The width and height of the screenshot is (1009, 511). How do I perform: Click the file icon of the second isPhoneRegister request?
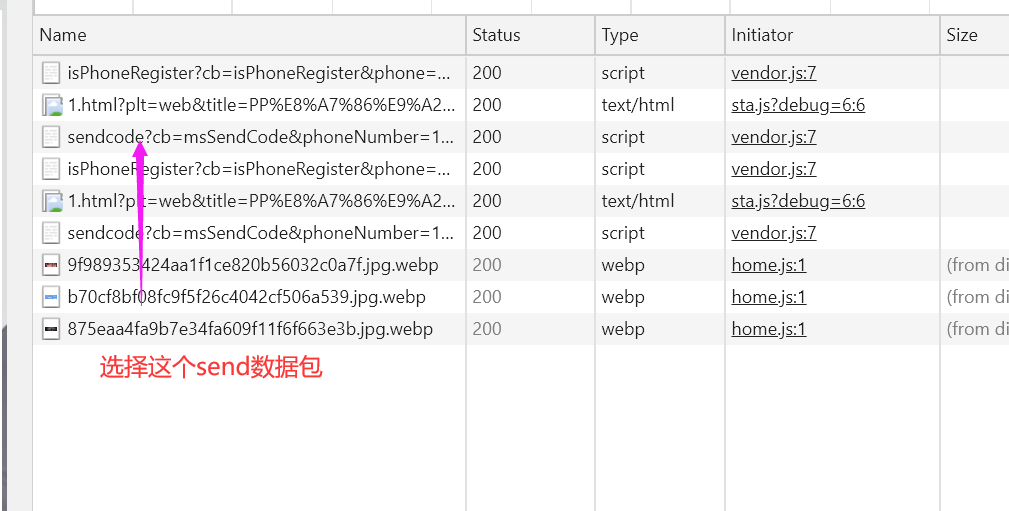click(51, 169)
